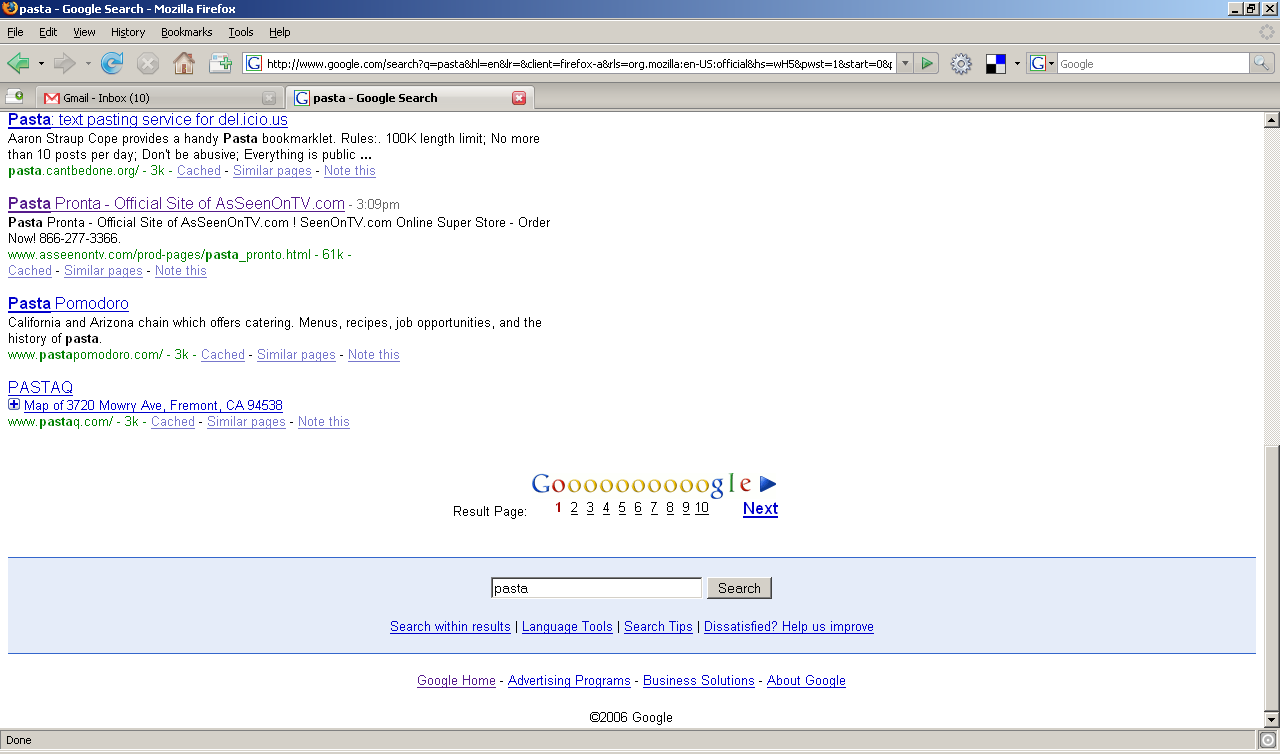Open Cached link for pasta.cantbedone.org
1280x754 pixels.
[199, 171]
